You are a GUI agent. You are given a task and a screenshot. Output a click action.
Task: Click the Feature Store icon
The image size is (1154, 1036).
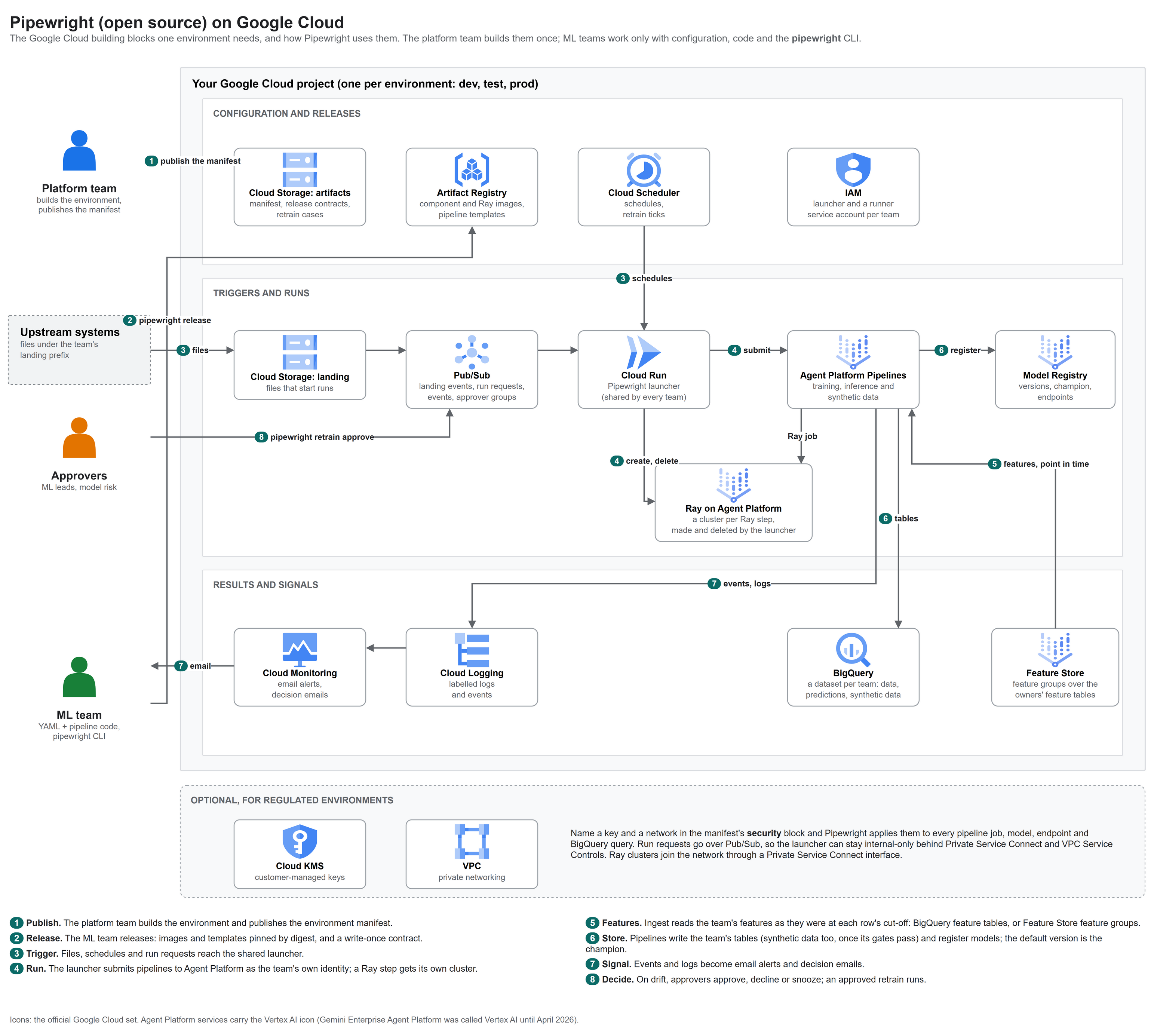click(x=1055, y=650)
